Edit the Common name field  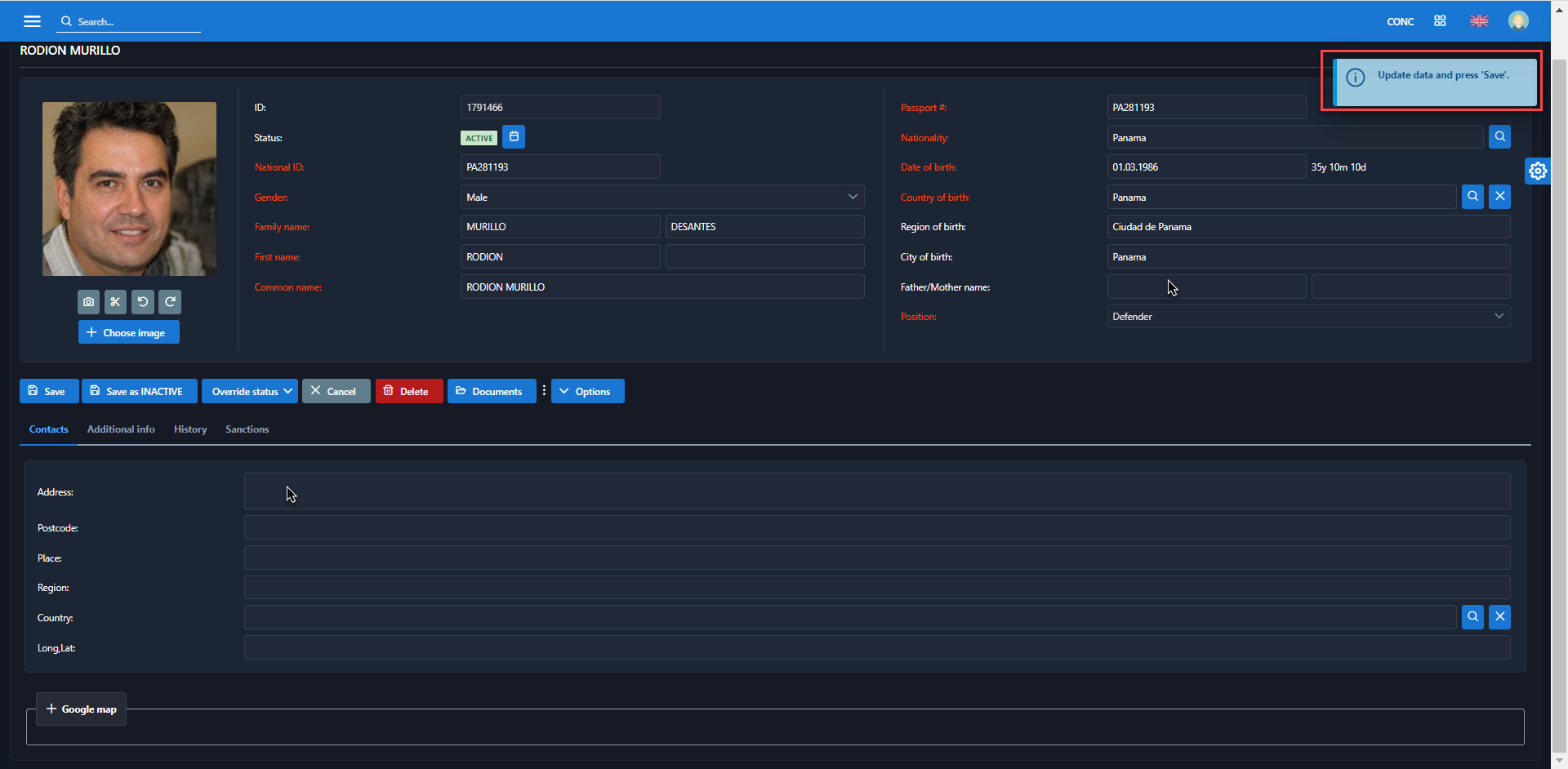click(x=662, y=287)
